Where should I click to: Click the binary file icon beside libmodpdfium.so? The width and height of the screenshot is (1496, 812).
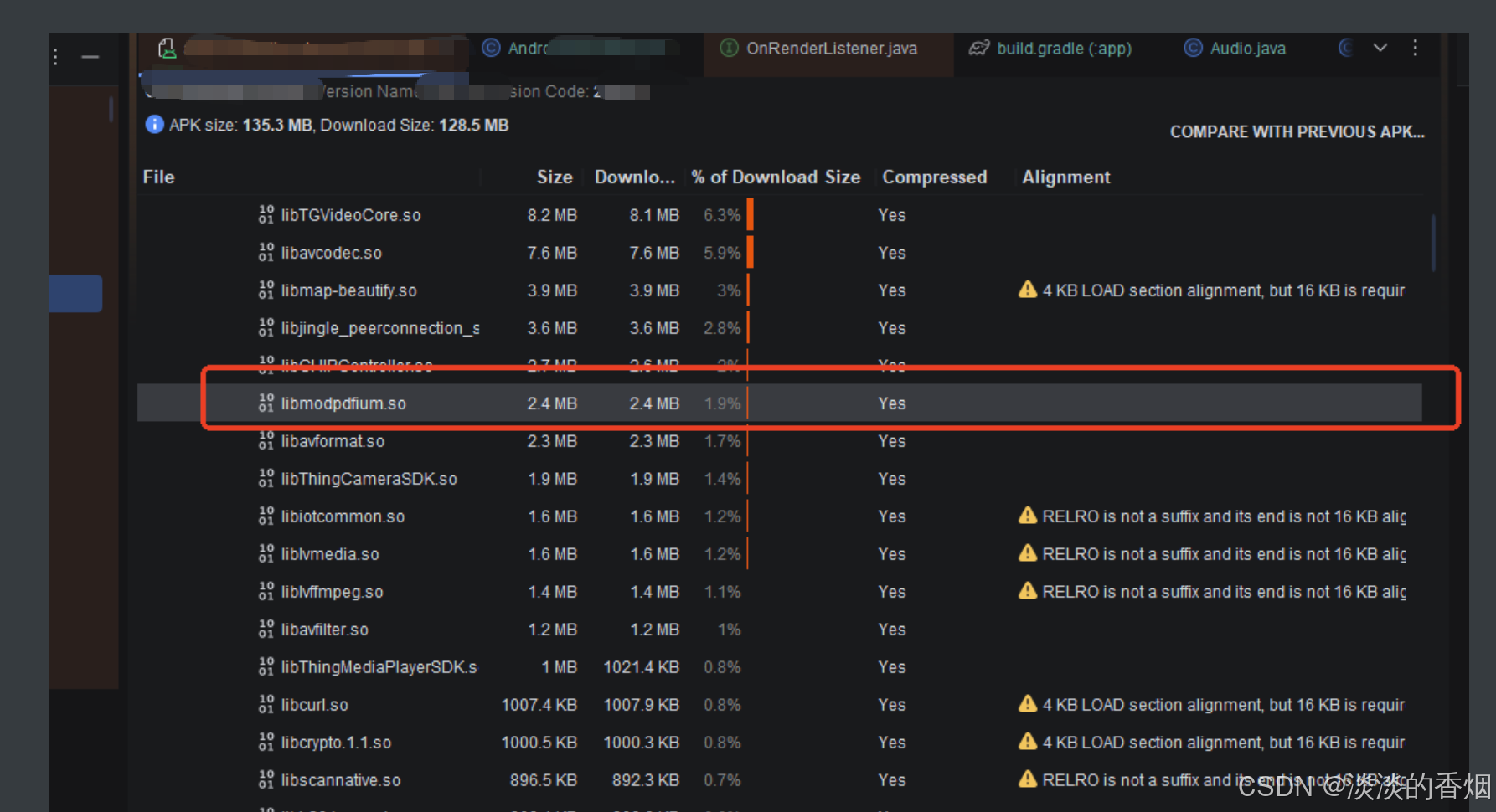point(266,403)
